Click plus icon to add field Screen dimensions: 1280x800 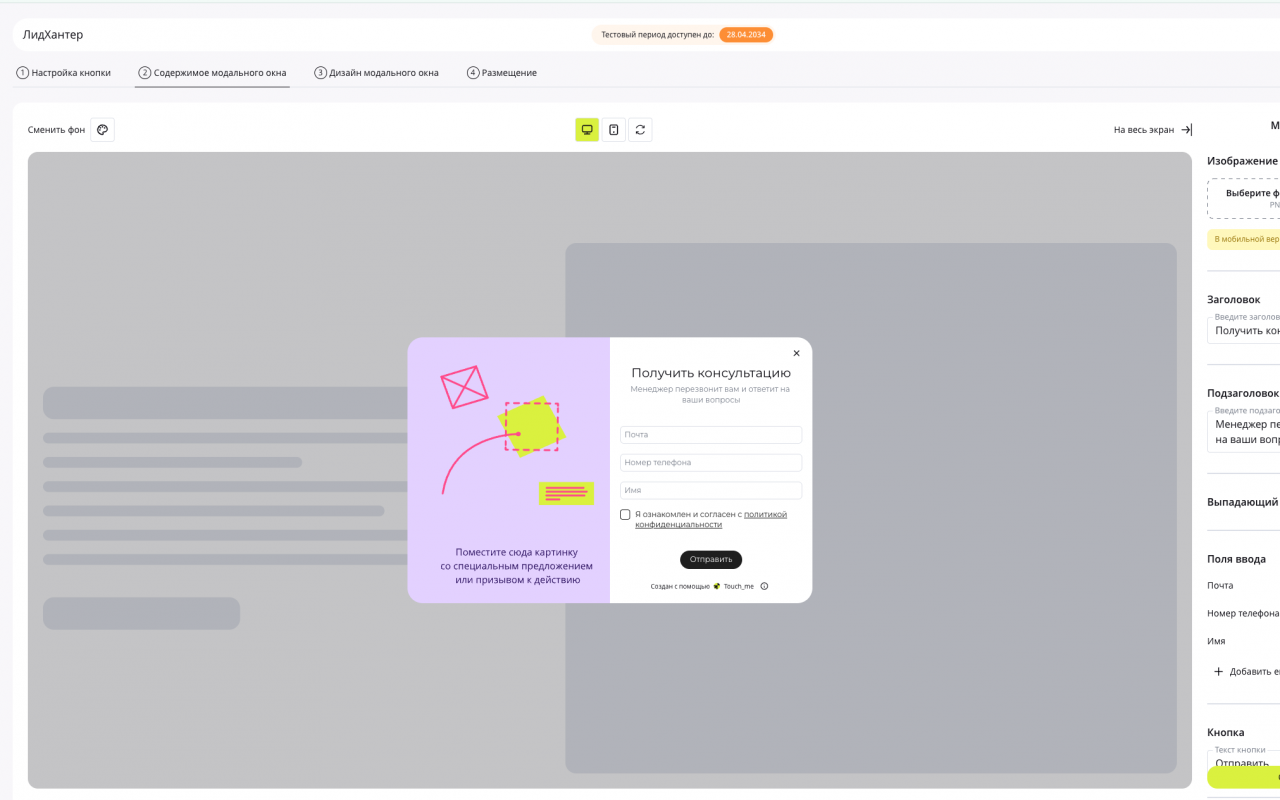(1218, 671)
